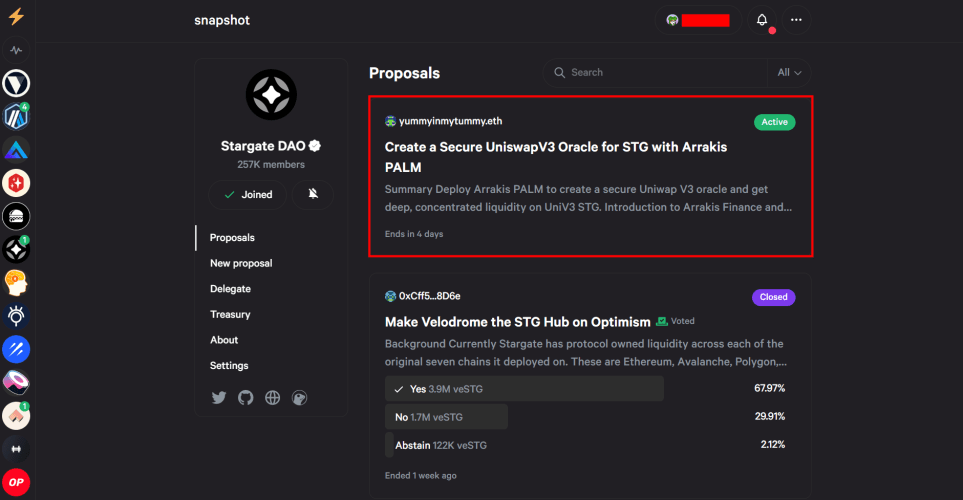The height and width of the screenshot is (500, 963).
Task: Click the Voted indicator icon
Action: pyautogui.click(x=662, y=321)
